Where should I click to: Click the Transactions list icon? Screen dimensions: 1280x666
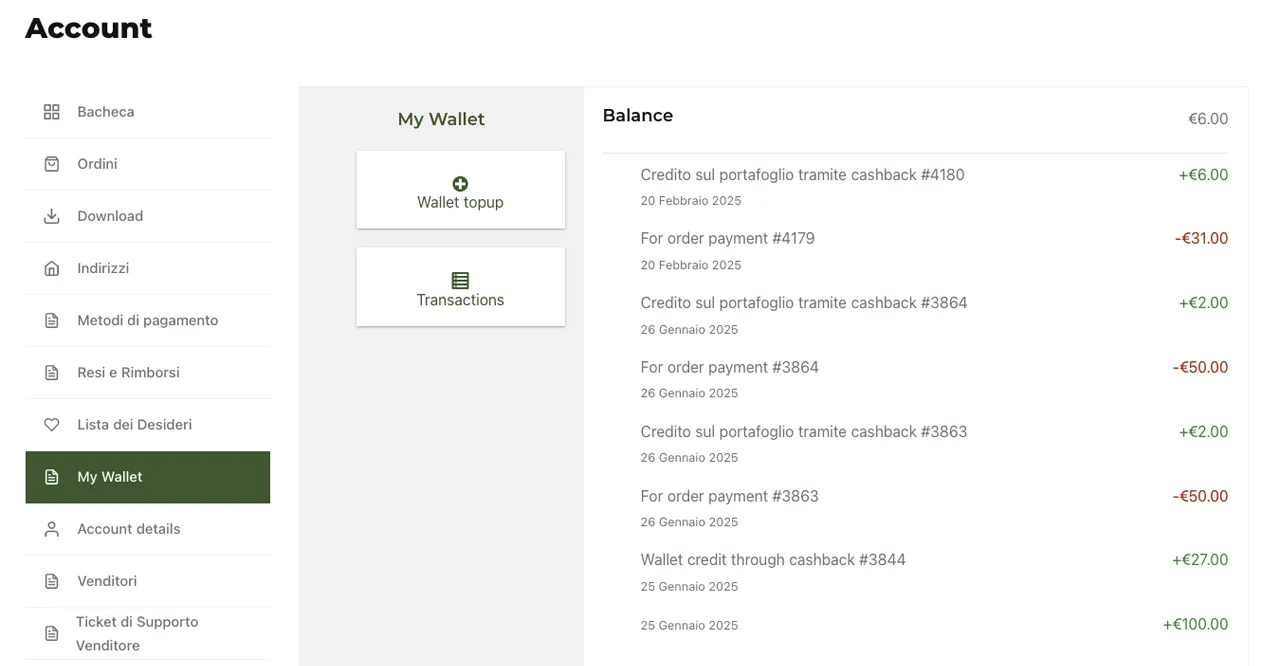pos(460,281)
